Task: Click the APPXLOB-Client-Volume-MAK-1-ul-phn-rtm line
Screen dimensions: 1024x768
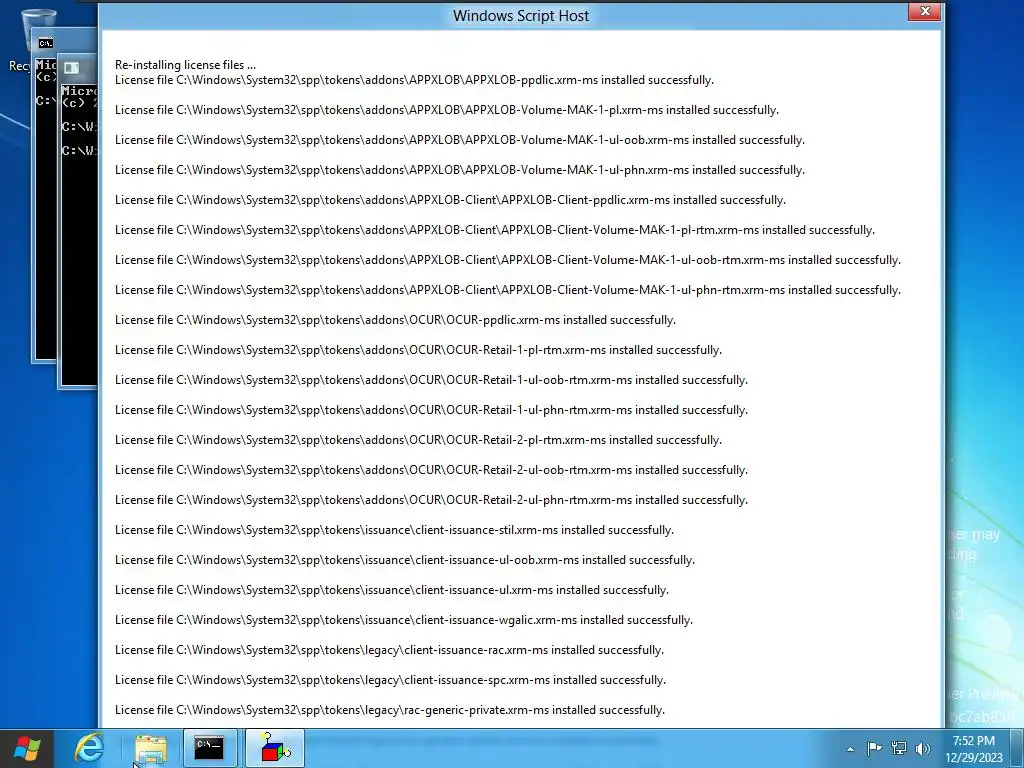Action: pyautogui.click(x=507, y=290)
